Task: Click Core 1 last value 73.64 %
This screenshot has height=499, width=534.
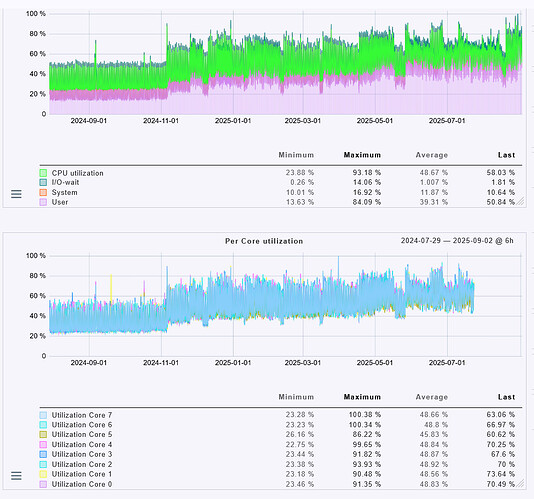Action: click(x=501, y=474)
